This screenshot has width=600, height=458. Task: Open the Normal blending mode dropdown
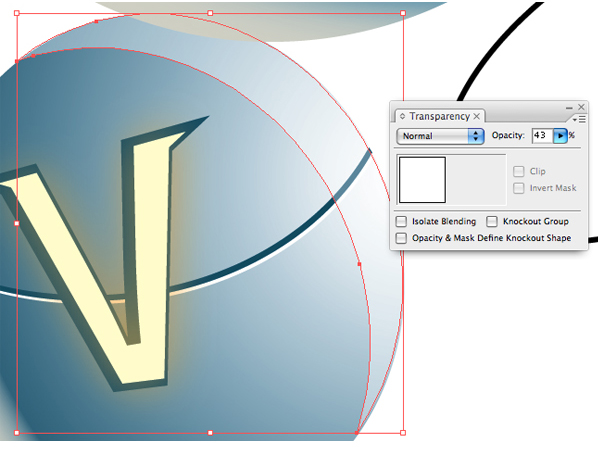coord(440,136)
